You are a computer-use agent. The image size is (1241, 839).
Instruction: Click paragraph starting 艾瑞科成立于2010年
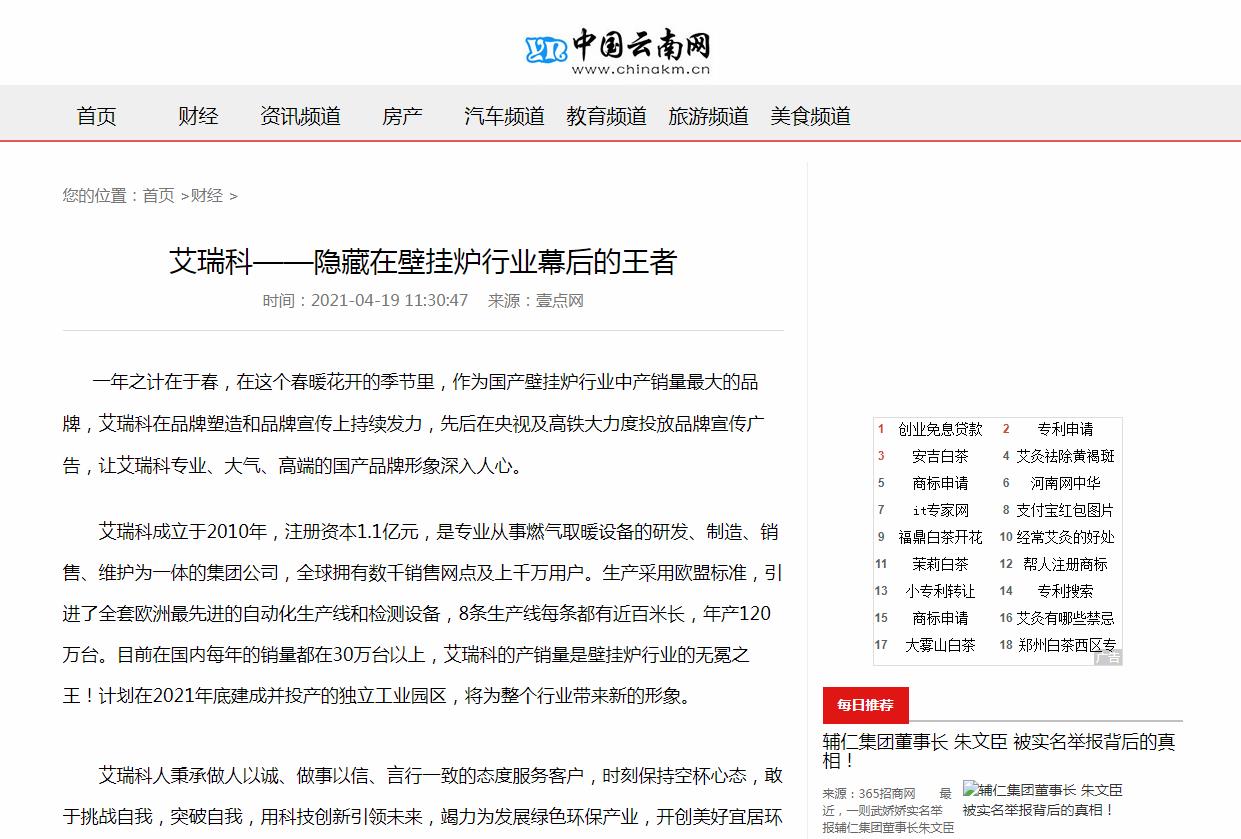click(423, 612)
